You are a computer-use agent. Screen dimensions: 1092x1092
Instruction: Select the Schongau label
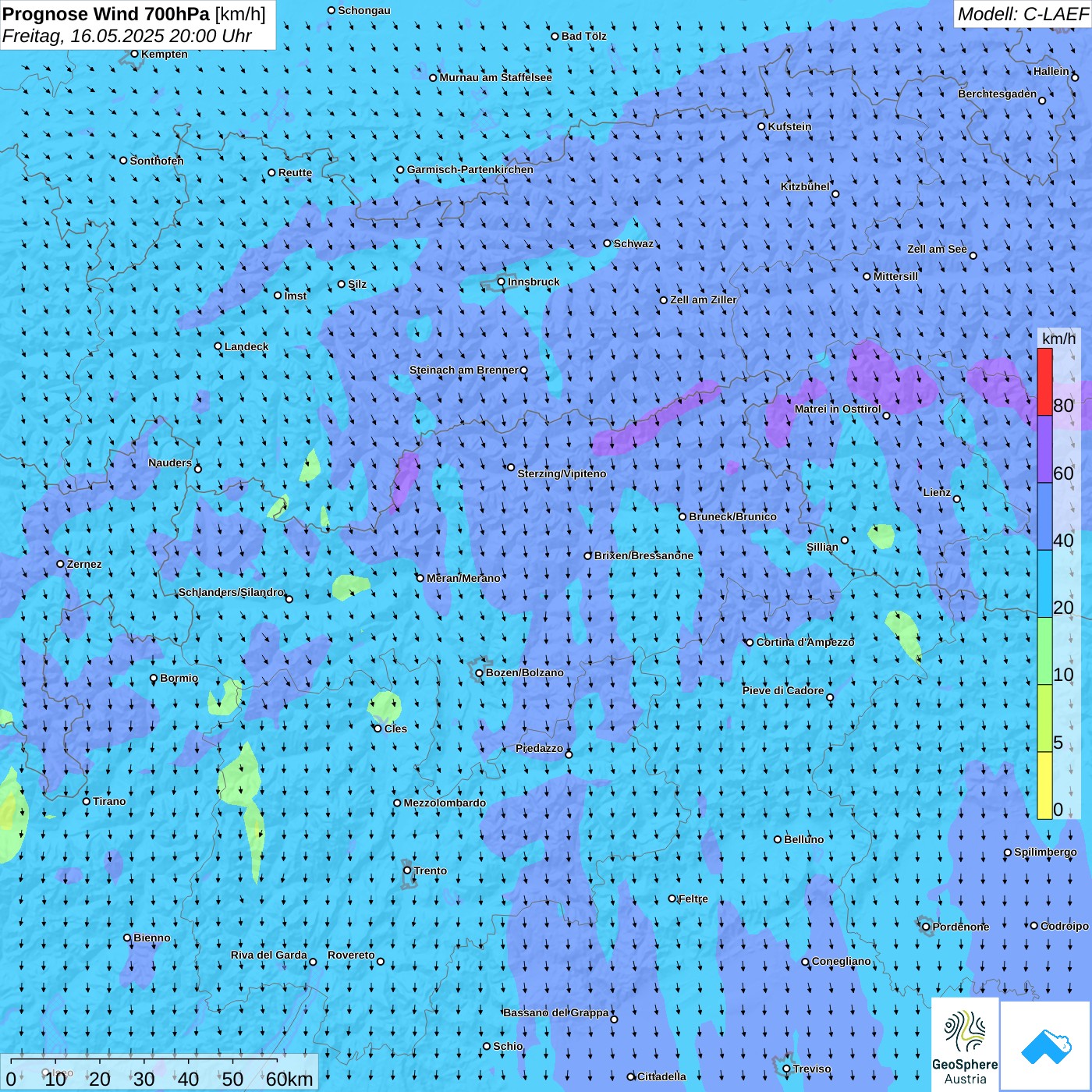pyautogui.click(x=364, y=10)
